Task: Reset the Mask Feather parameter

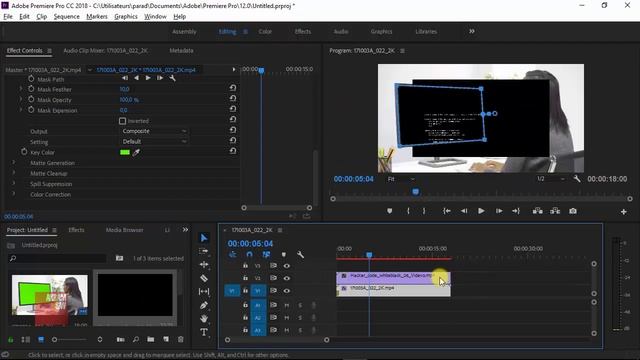Action: (x=233, y=88)
